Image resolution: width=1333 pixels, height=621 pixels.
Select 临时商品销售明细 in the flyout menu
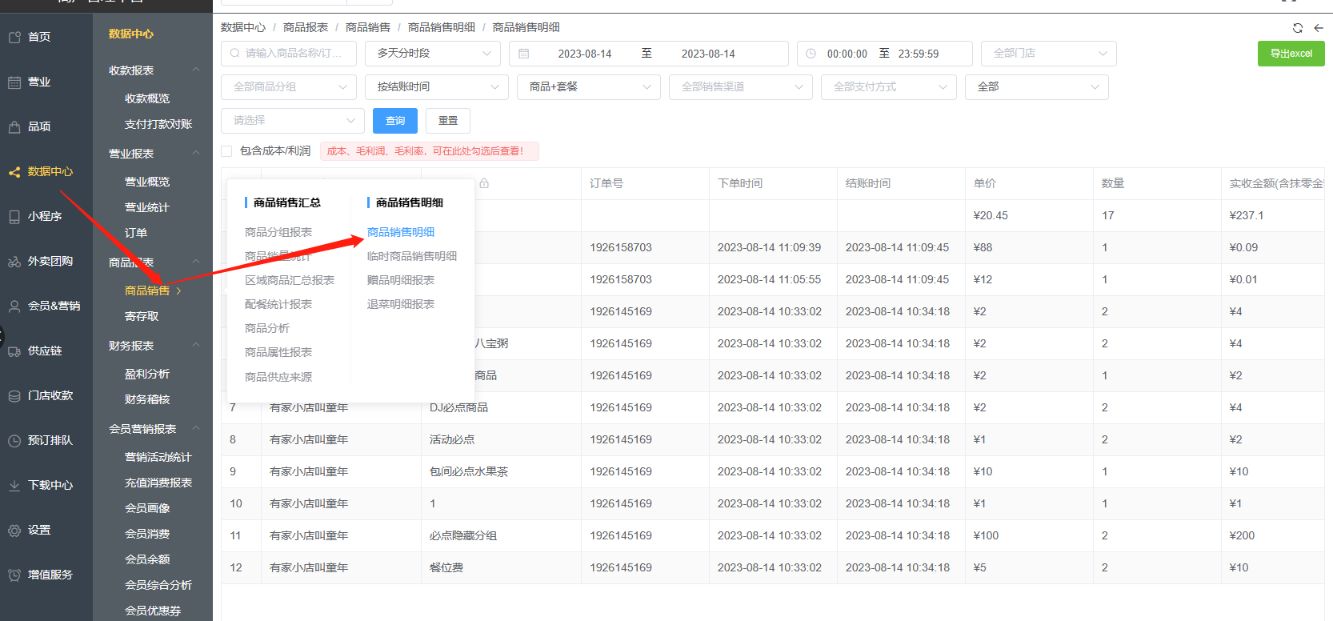pyautogui.click(x=412, y=256)
